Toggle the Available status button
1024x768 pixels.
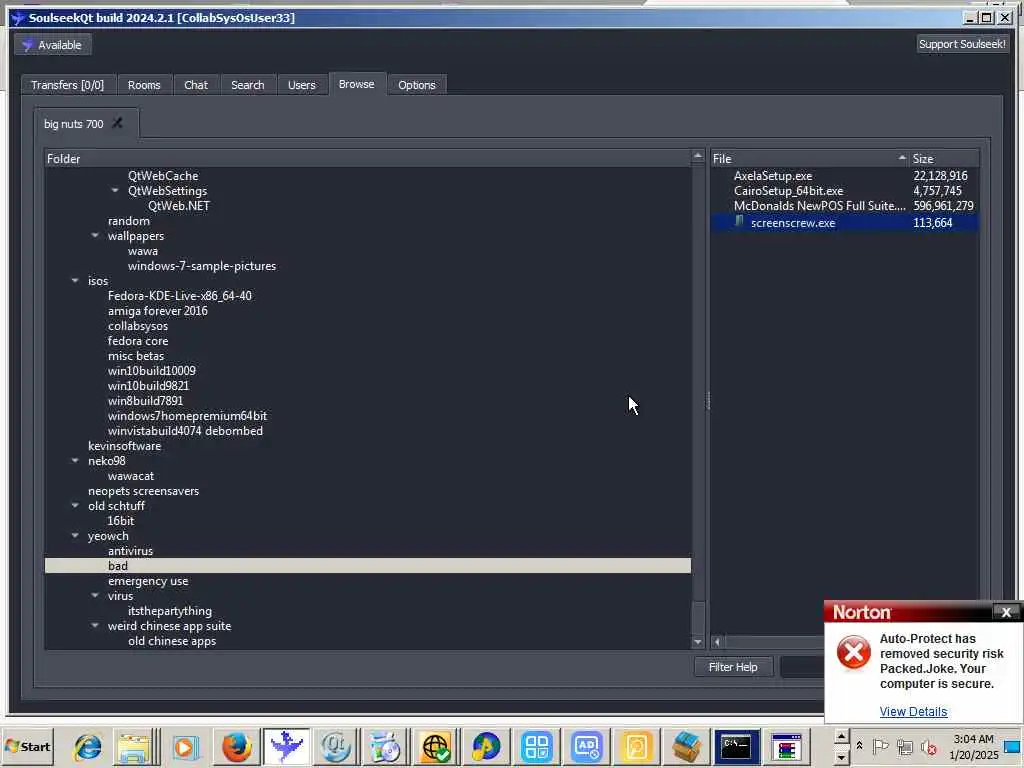(x=53, y=45)
